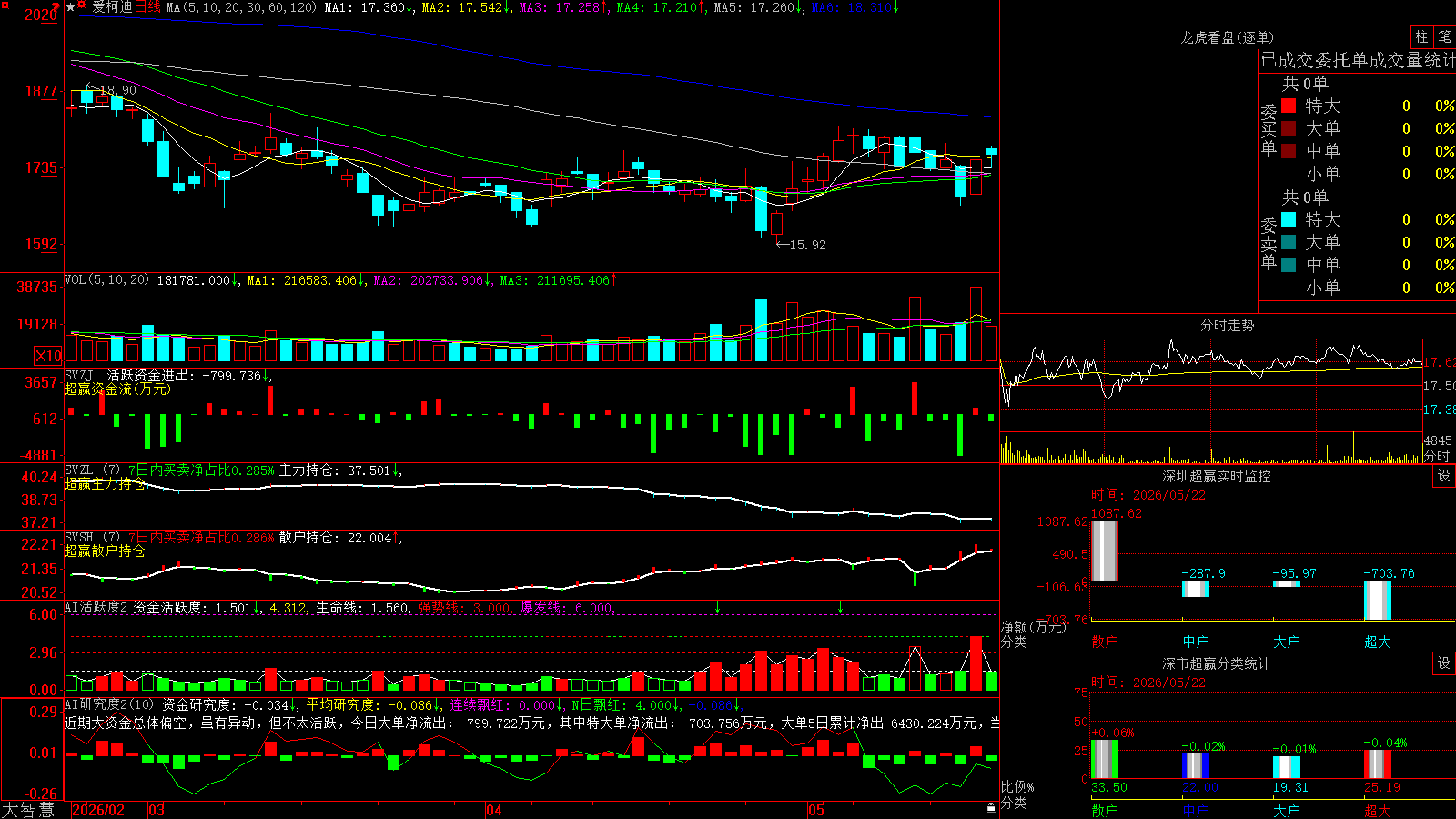Click the stock name 爱柯迪
1456x819 pixels.
click(112, 7)
